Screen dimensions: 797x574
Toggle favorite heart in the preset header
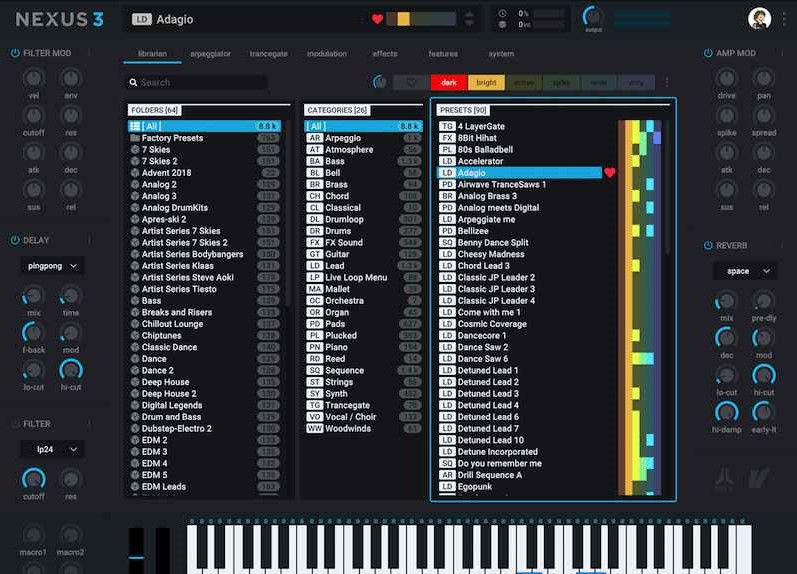377,19
